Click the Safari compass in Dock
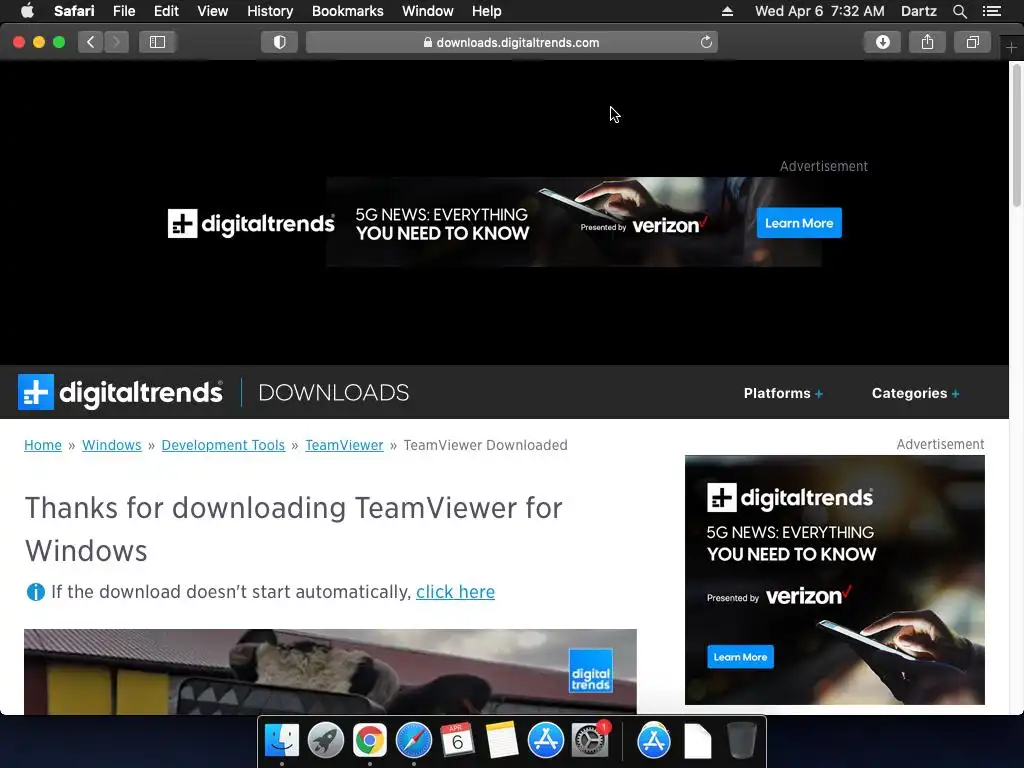1024x768 pixels. tap(413, 741)
